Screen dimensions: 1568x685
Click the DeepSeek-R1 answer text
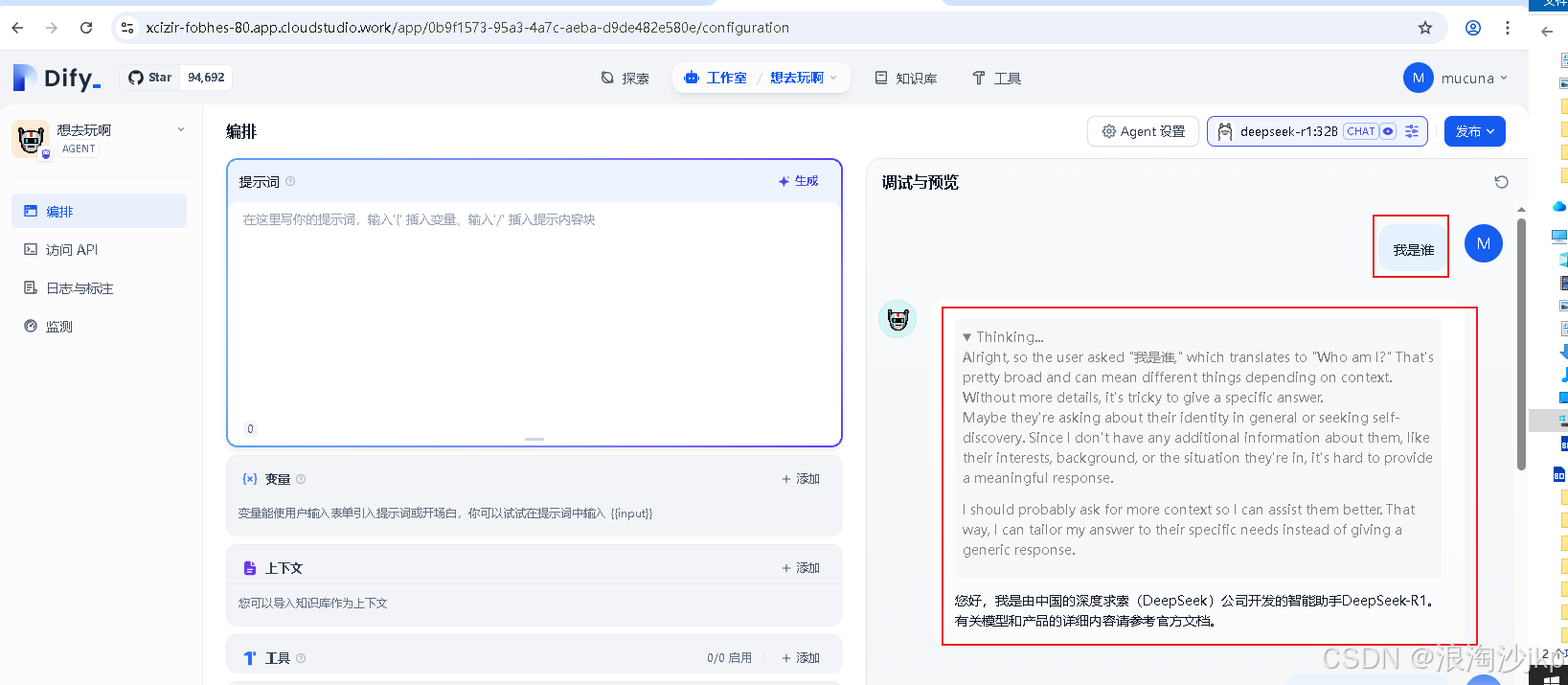pyautogui.click(x=1194, y=610)
